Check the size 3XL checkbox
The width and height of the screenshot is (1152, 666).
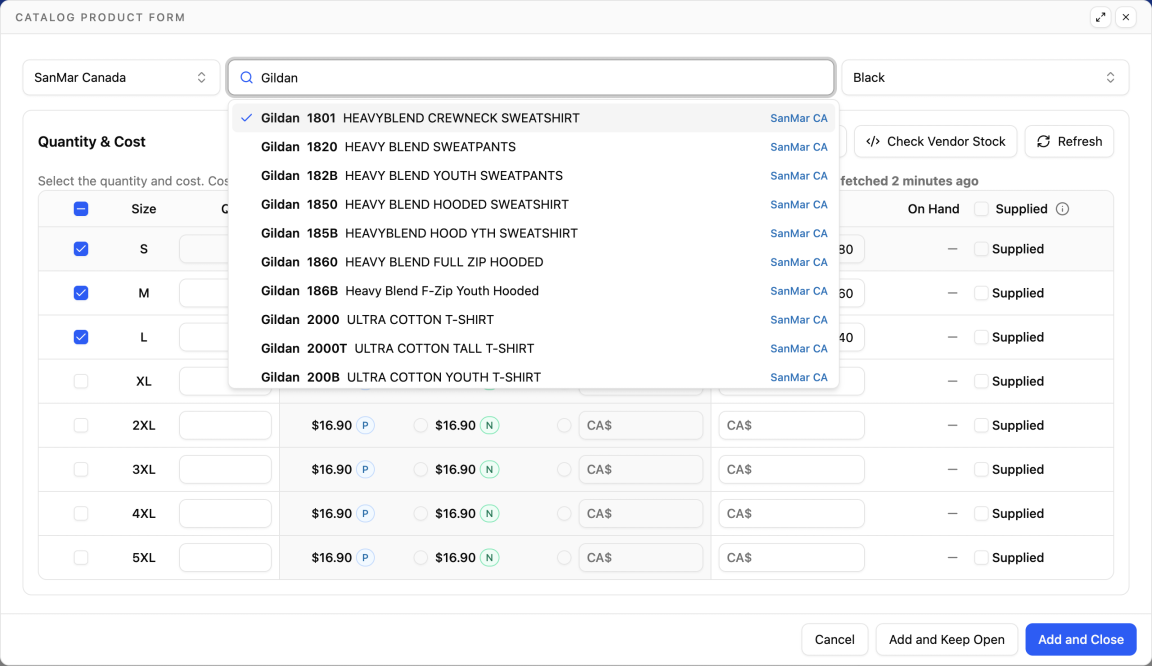coord(81,469)
